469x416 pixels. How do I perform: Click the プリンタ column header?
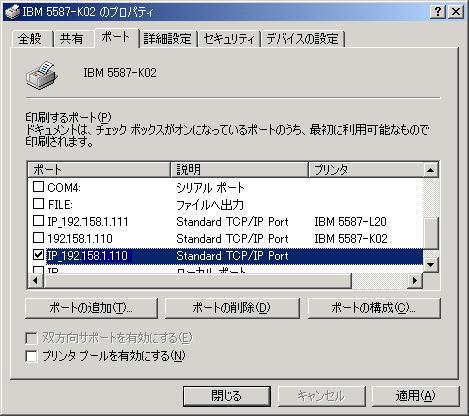366,170
